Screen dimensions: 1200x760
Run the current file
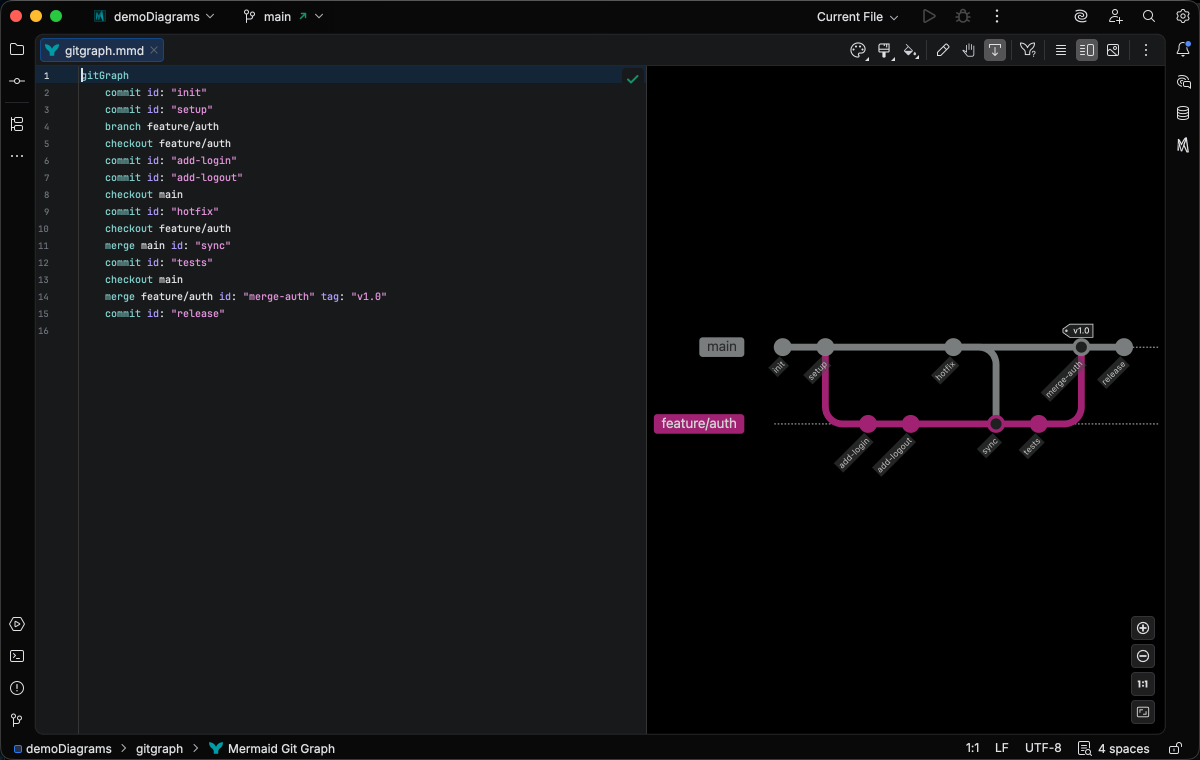pos(929,16)
